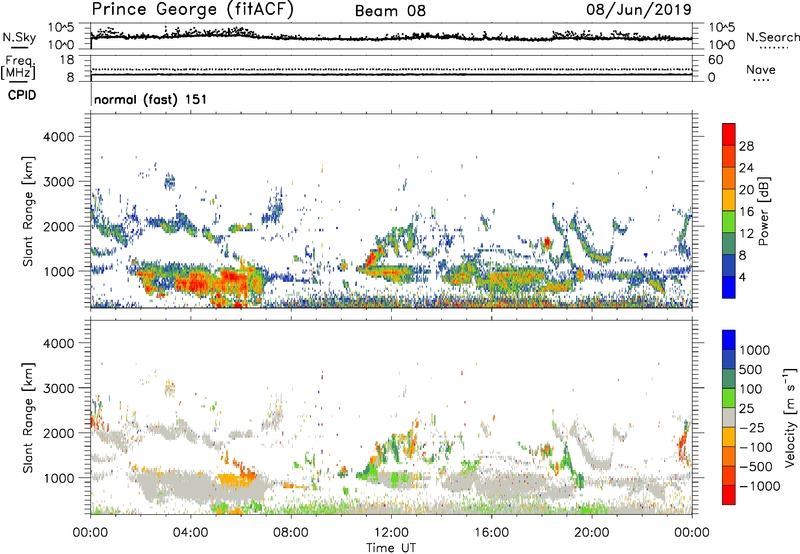Screen dimensions: 800x554
Task: Click the '60' tick on the Nave axis
Action: pos(715,60)
